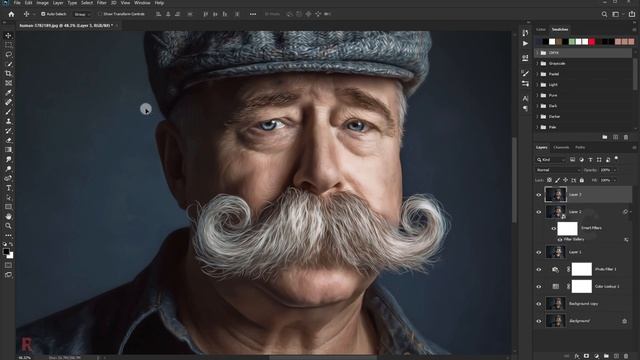The width and height of the screenshot is (640, 360).
Task: Toggle the Auto-Select checkbox
Action: [x=43, y=14]
